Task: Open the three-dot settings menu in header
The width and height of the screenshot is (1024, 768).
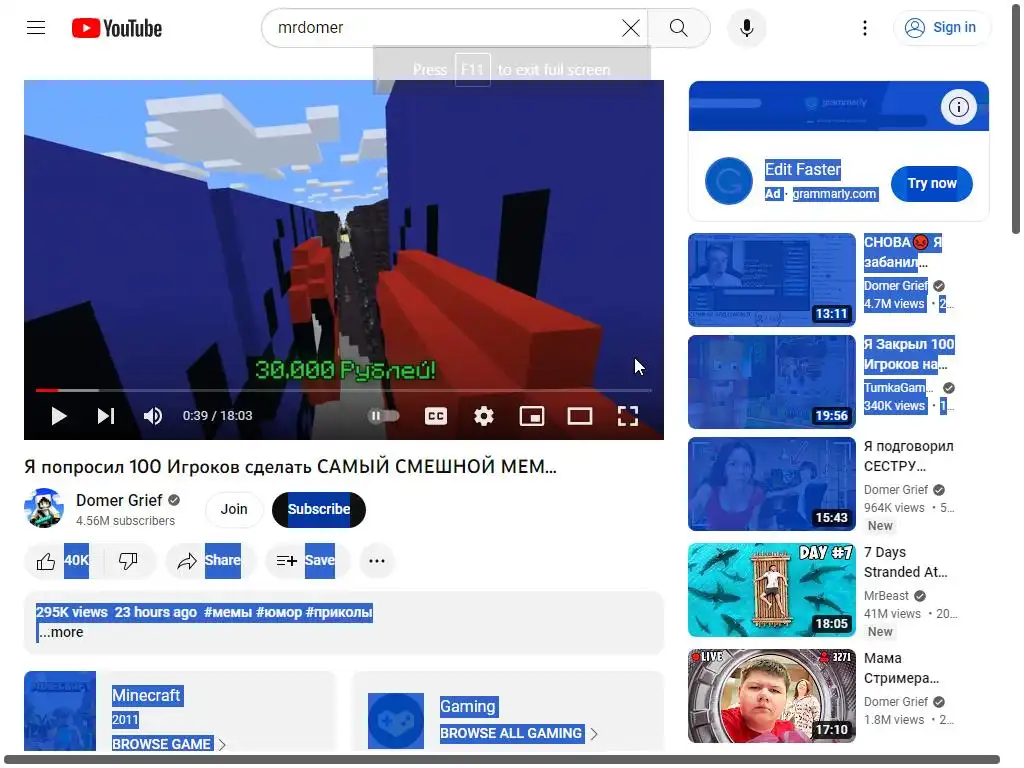Action: click(865, 27)
